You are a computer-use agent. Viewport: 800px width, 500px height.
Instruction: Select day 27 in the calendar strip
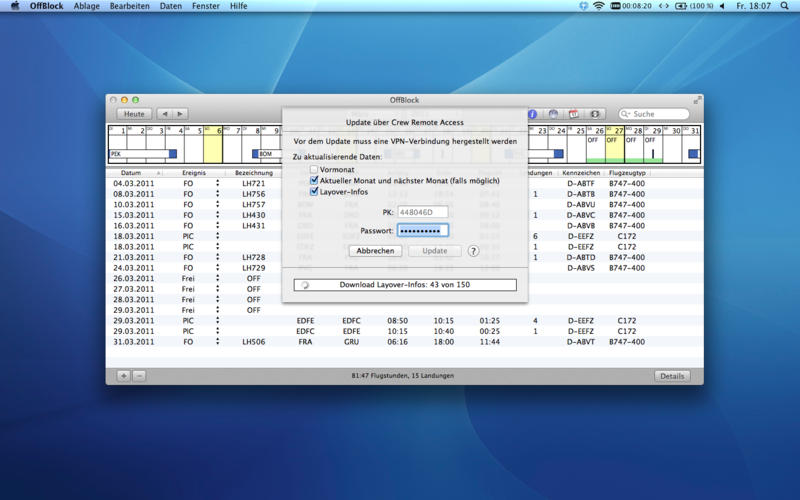coord(615,144)
